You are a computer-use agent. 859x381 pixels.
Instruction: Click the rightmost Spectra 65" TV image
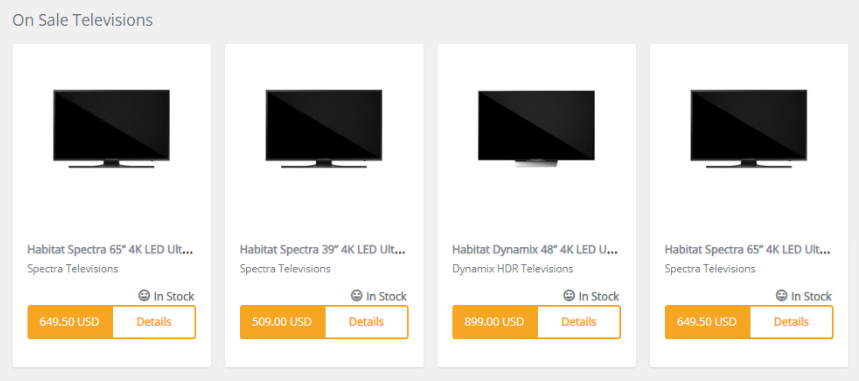click(x=749, y=128)
